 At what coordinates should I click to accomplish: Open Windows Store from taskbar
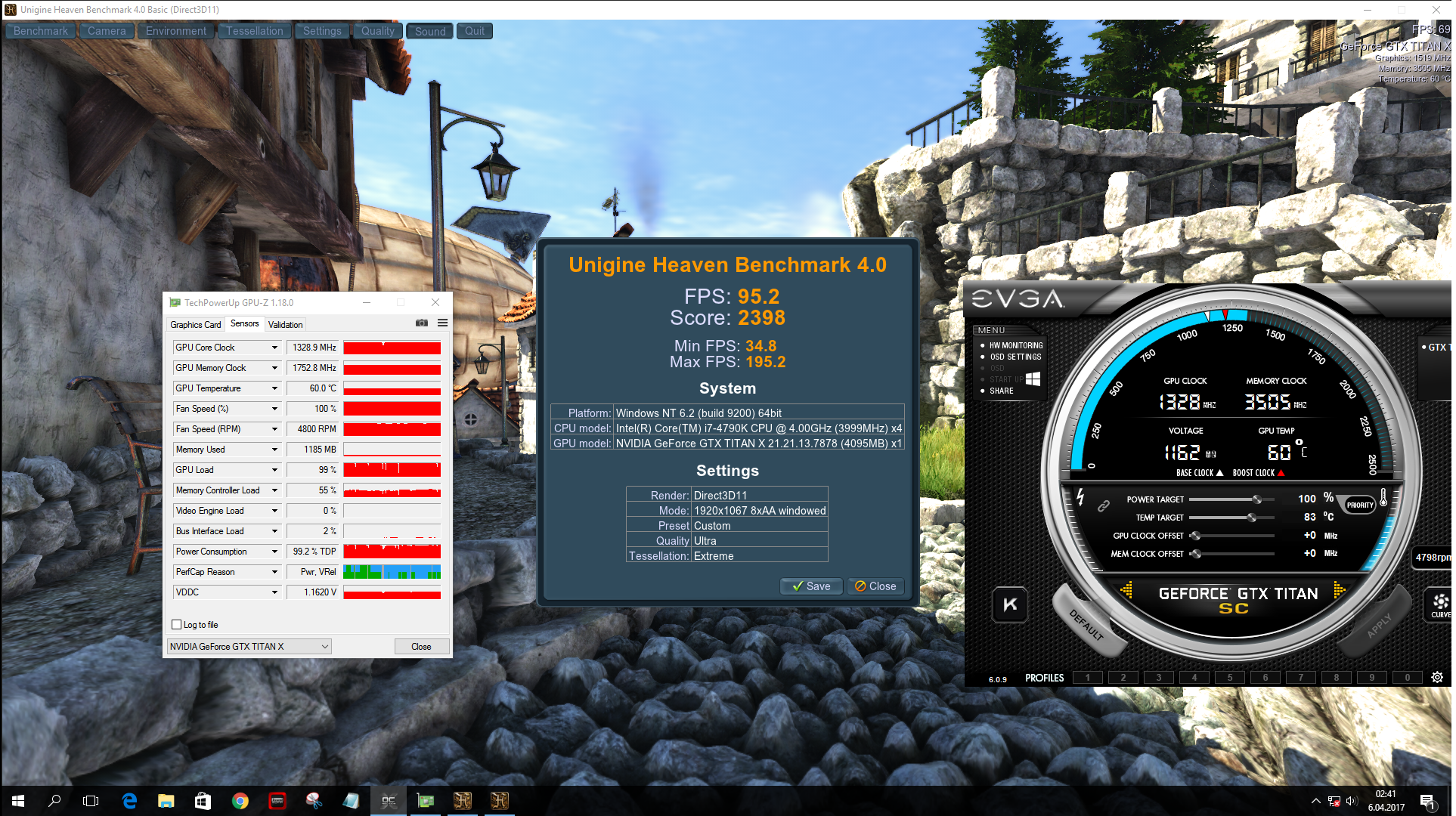click(203, 801)
